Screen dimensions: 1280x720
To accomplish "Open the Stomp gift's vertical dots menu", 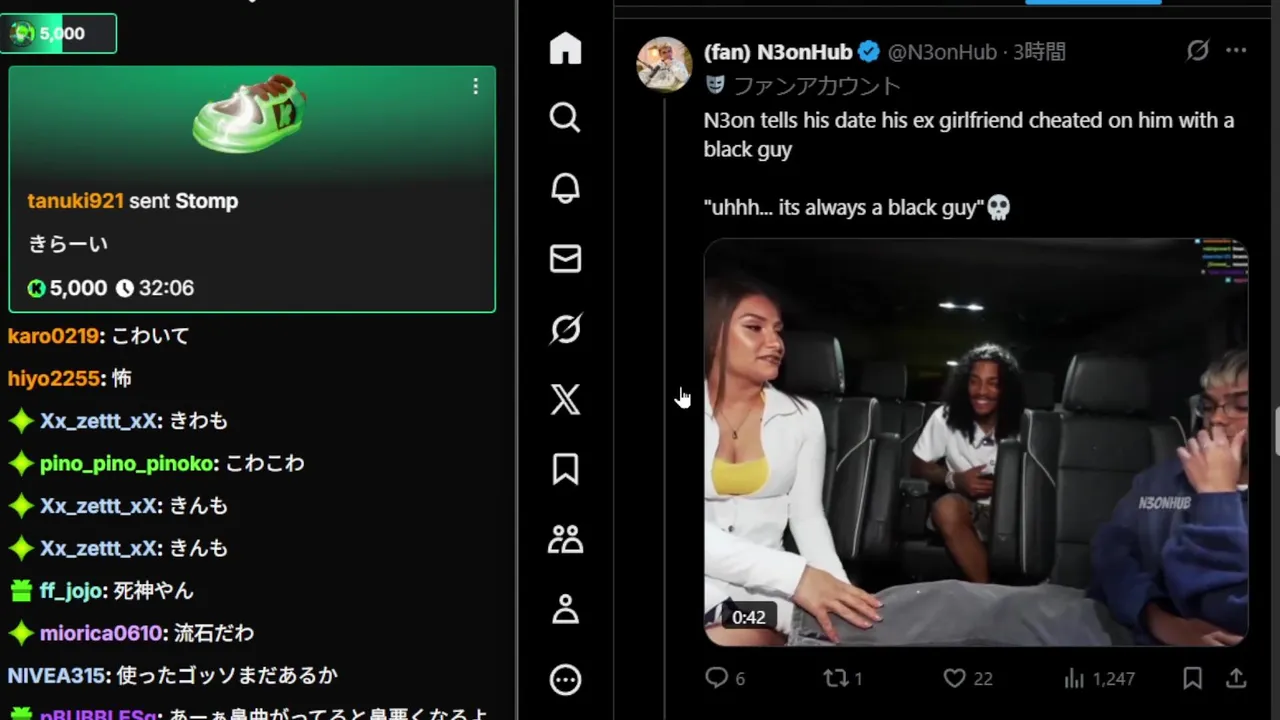I will (x=475, y=87).
